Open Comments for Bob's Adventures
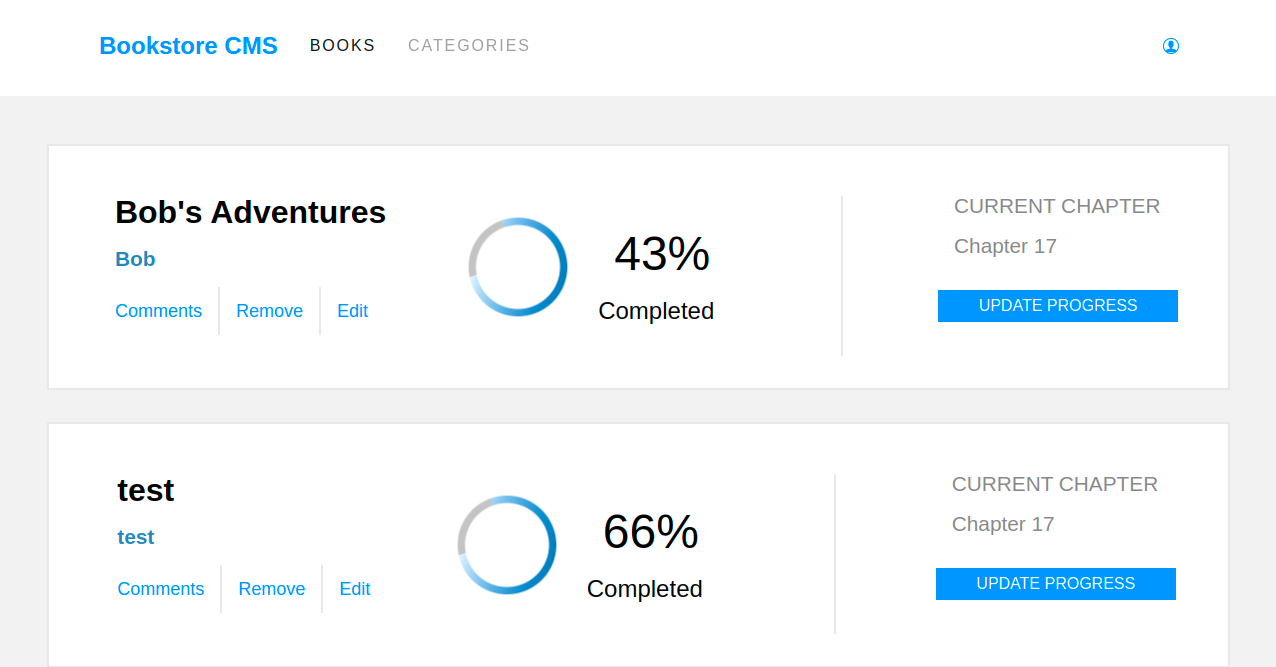 [159, 311]
